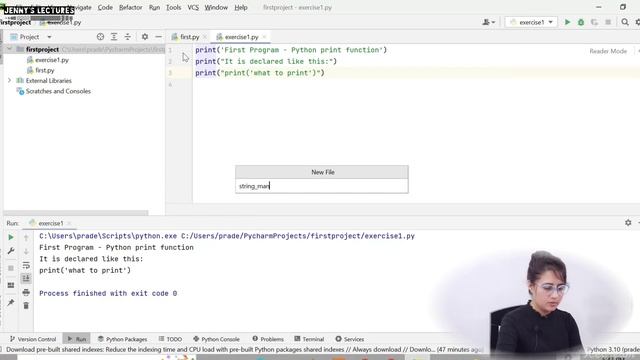Open Problems tool window
The height and width of the screenshot is (360, 640).
click(268, 339)
